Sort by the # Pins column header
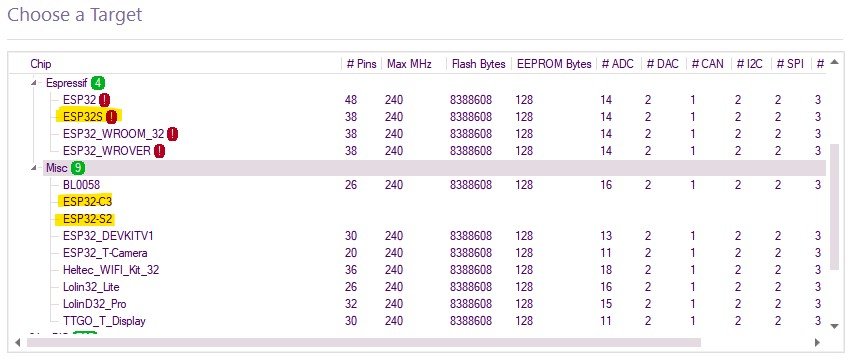The width and height of the screenshot is (855, 364). (x=362, y=64)
